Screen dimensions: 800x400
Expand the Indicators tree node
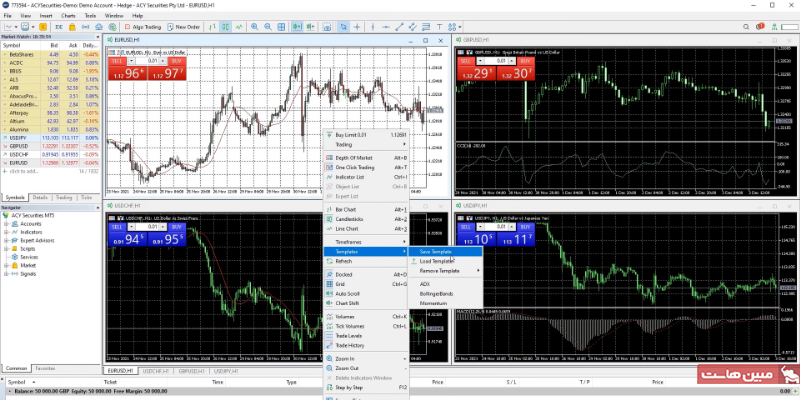tap(7, 232)
